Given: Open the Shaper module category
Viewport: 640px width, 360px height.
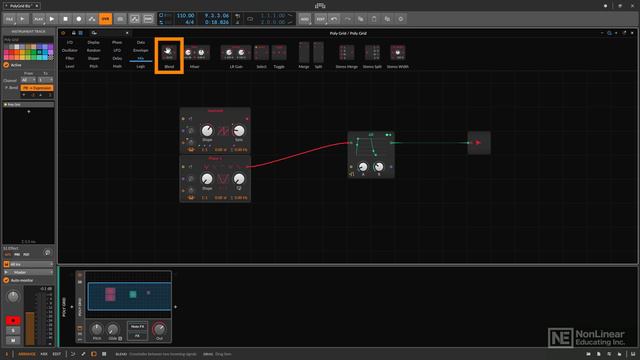Looking at the screenshot, I should [x=93, y=58].
